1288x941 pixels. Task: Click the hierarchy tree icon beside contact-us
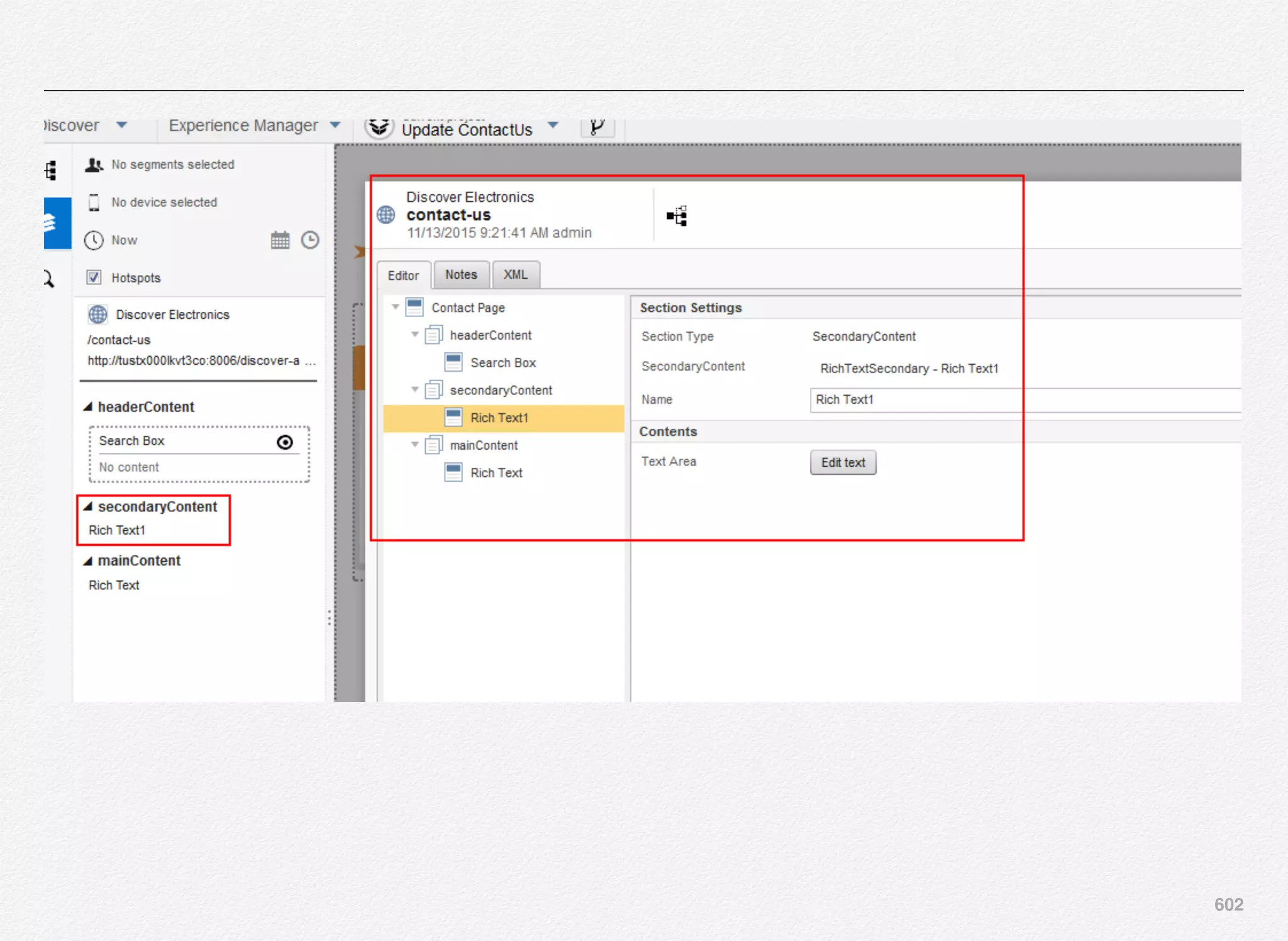coord(677,216)
